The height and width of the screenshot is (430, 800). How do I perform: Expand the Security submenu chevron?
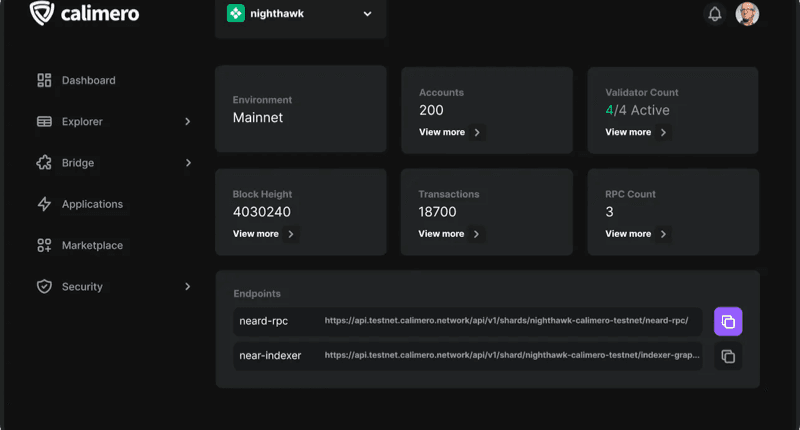coord(187,287)
